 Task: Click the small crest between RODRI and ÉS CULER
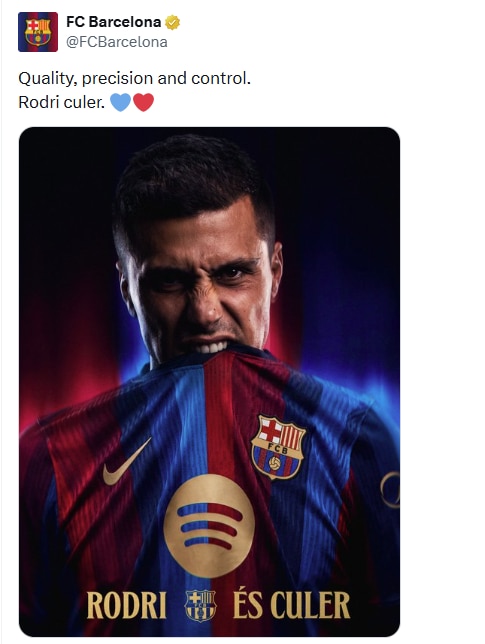click(200, 605)
